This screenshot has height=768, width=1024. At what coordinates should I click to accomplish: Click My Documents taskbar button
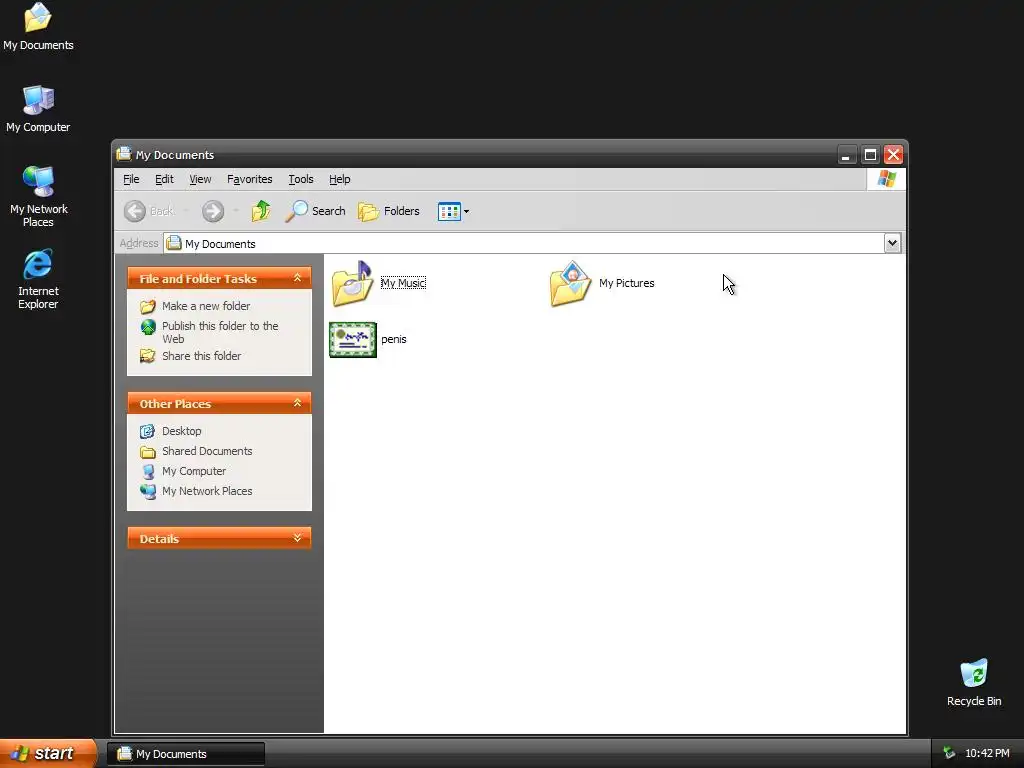click(x=186, y=754)
